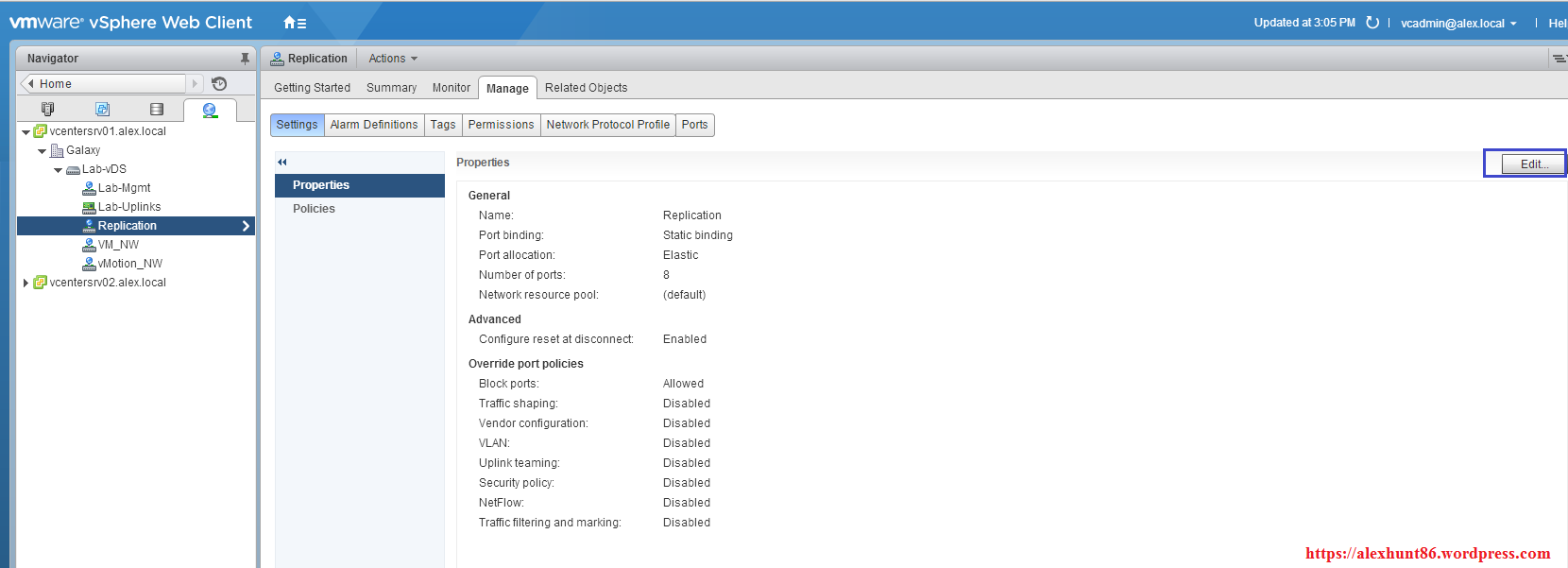
Task: Collapse the settings side panel arrows
Action: [x=282, y=163]
